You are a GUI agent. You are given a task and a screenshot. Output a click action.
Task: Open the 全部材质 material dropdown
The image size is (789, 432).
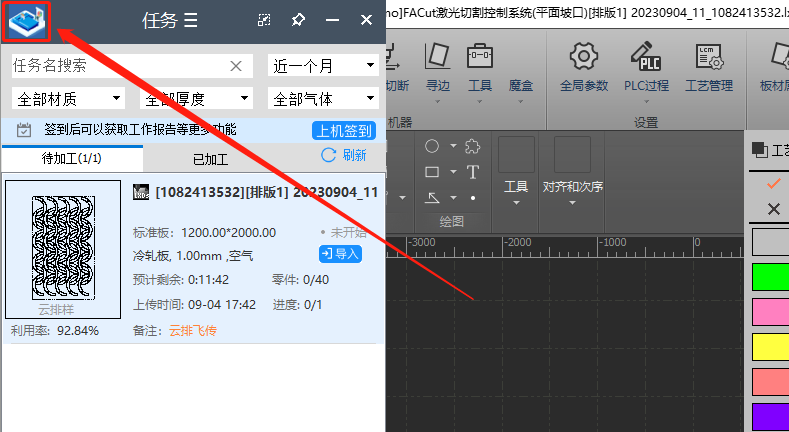tap(68, 99)
